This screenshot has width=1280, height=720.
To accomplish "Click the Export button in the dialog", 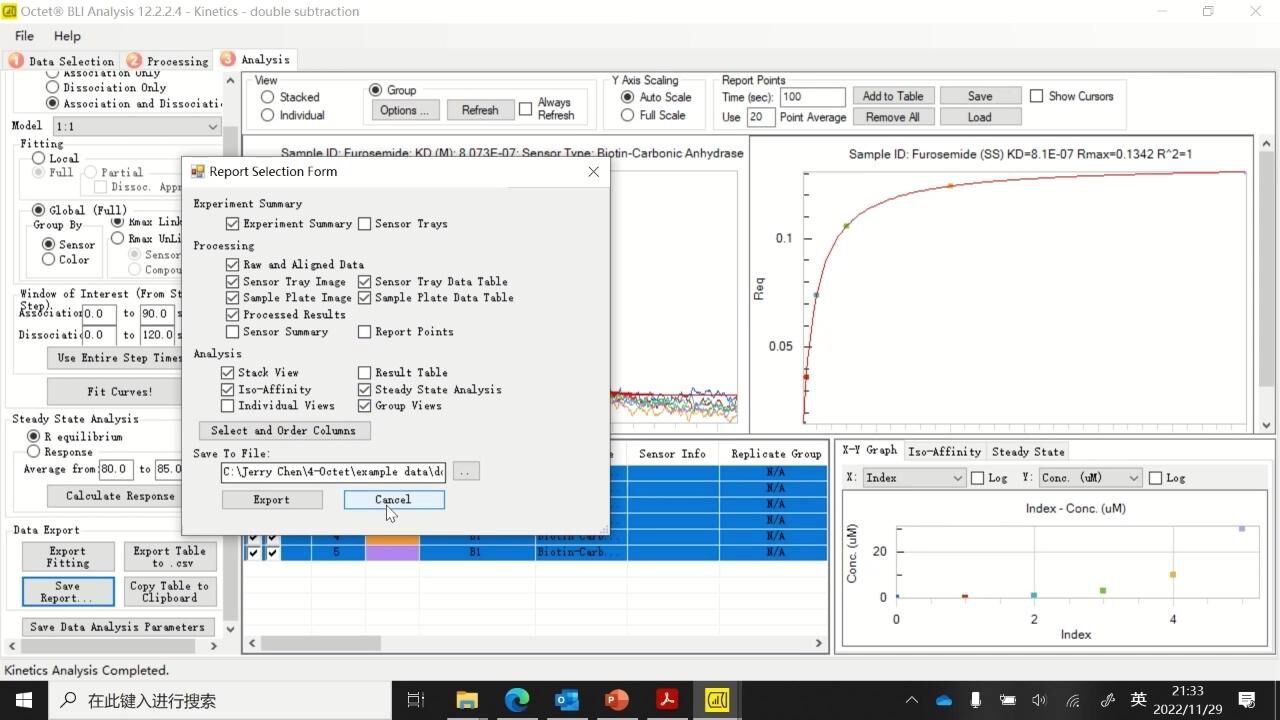I will [x=271, y=499].
